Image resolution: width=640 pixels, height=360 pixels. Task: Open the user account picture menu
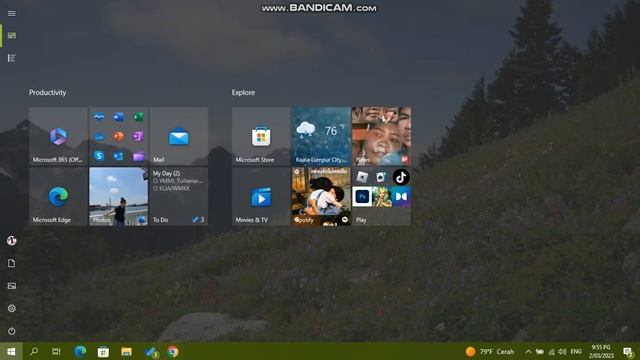pyautogui.click(x=11, y=240)
